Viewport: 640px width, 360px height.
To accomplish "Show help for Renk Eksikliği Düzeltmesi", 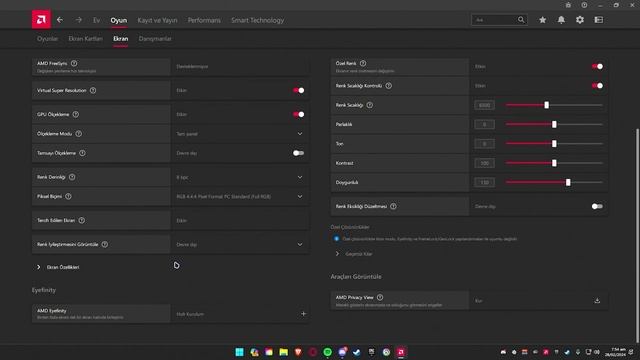I will pyautogui.click(x=393, y=206).
